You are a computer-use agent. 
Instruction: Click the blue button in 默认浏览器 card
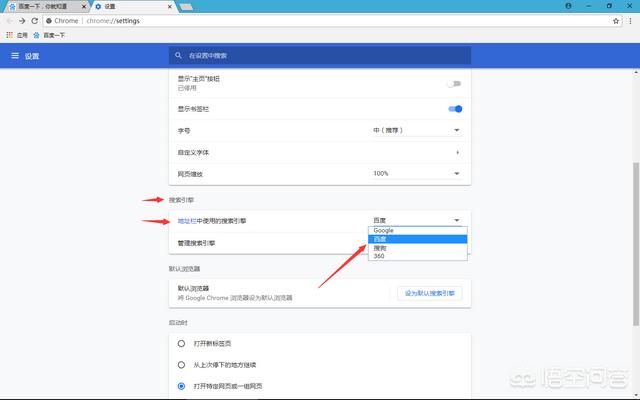430,293
